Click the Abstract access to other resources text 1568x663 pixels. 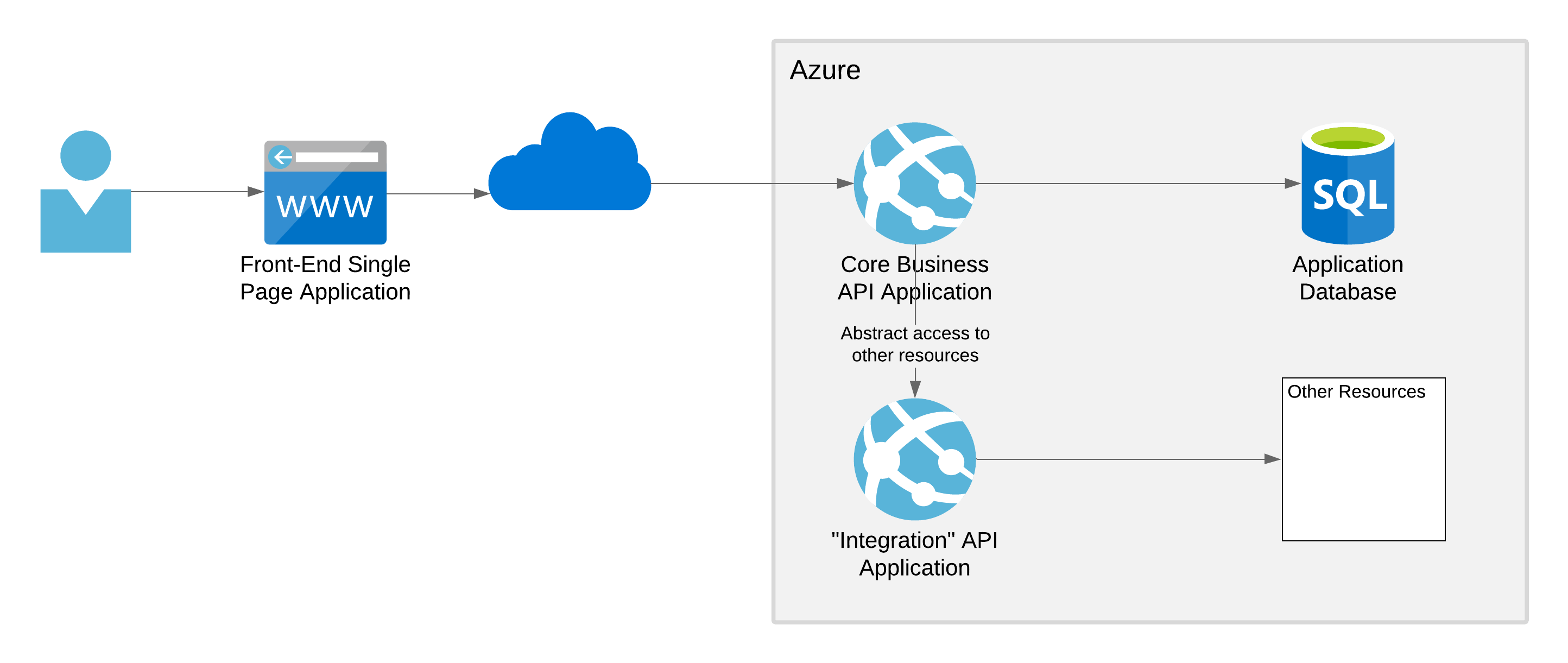[x=914, y=344]
